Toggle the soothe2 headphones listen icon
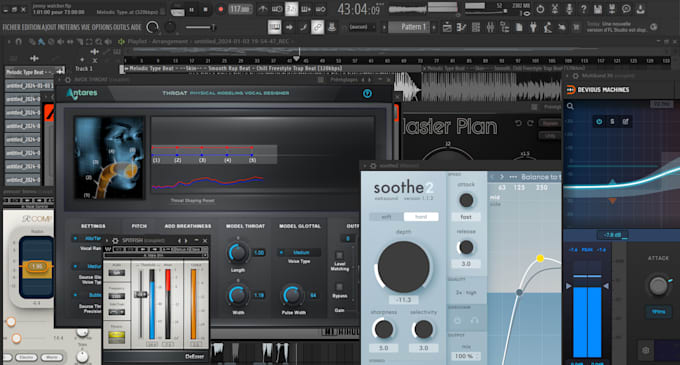This screenshot has height=365, width=680. 474,321
